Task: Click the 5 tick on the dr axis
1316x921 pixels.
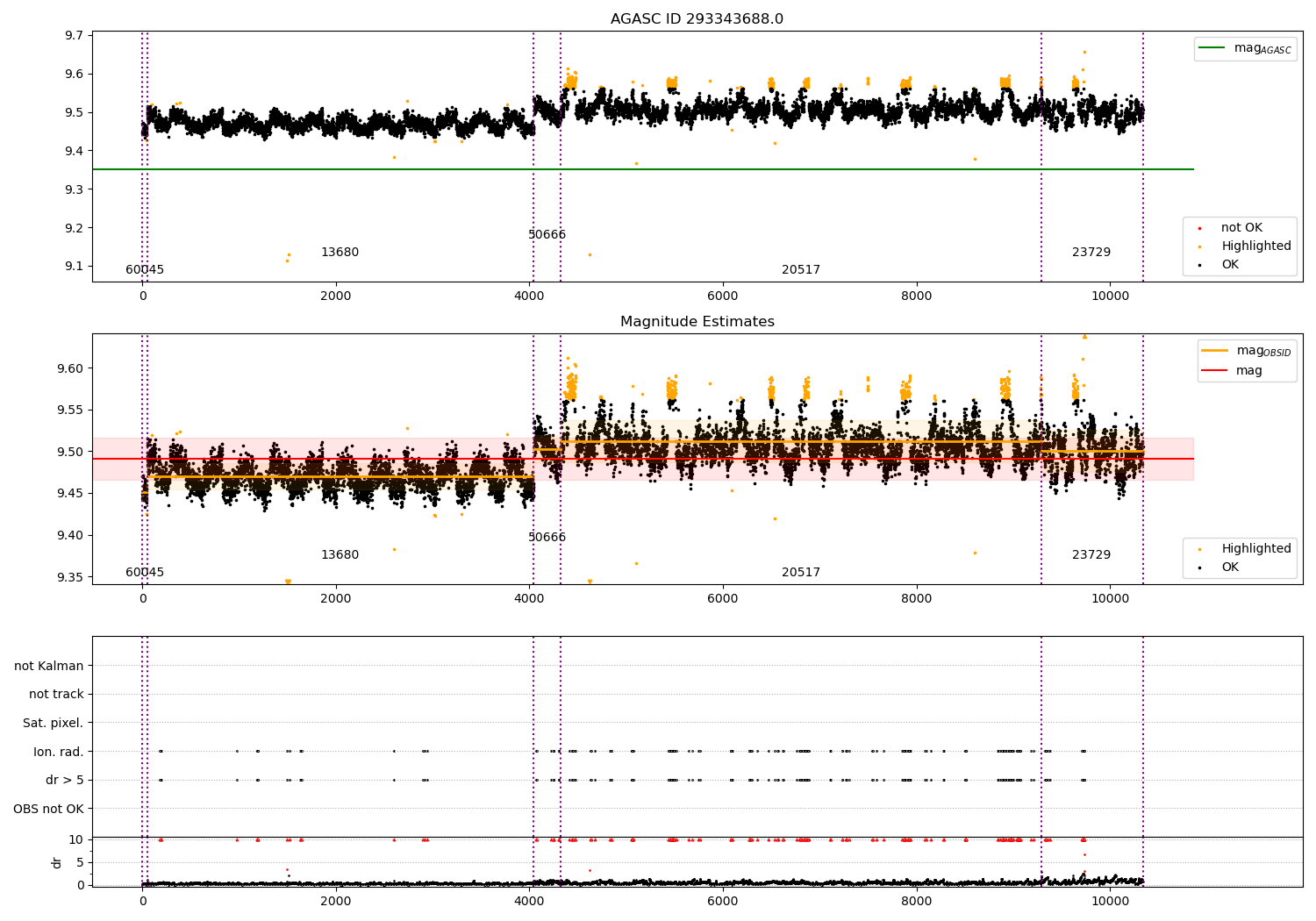Action: [x=81, y=863]
